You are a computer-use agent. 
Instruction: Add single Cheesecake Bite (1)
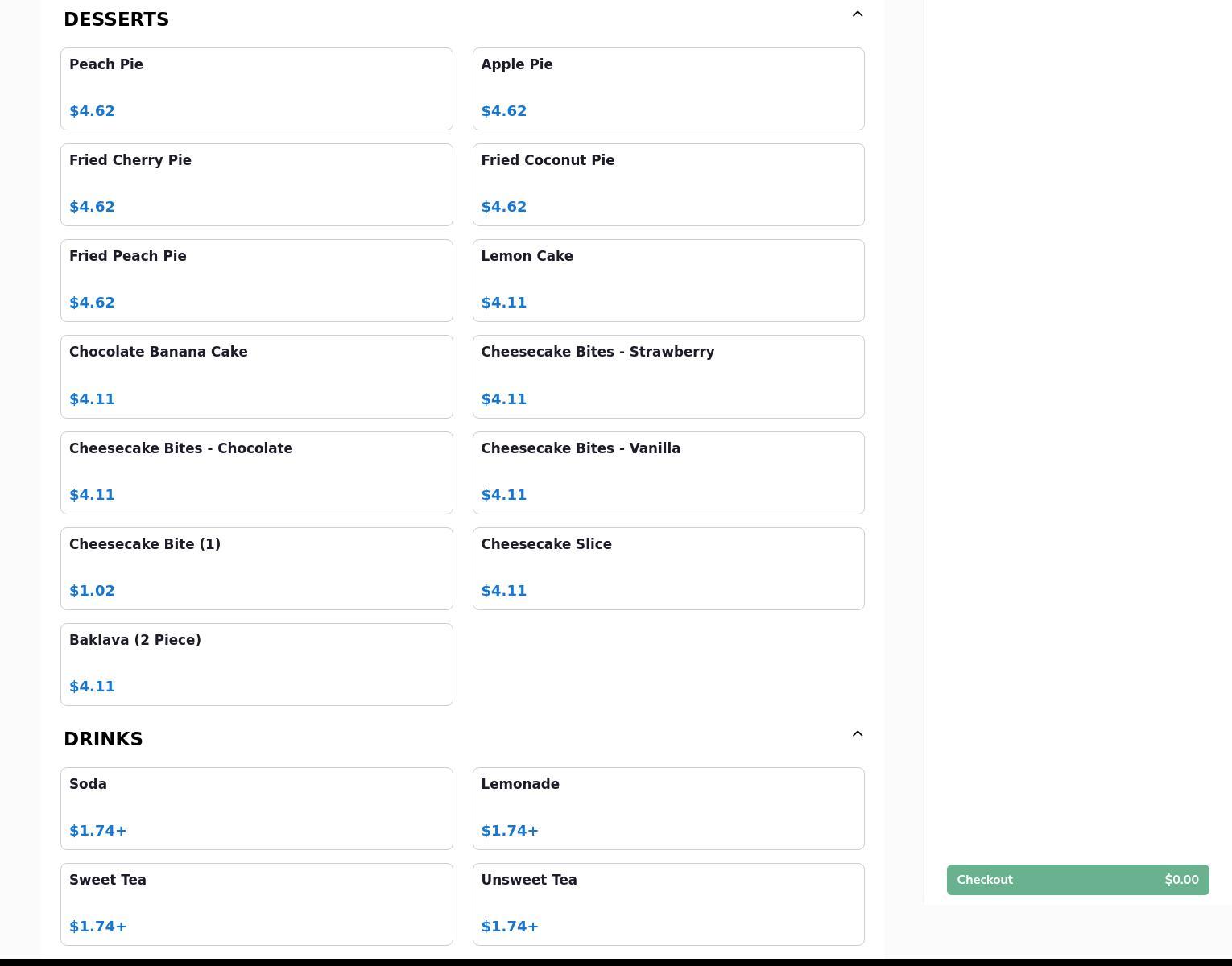coord(256,568)
